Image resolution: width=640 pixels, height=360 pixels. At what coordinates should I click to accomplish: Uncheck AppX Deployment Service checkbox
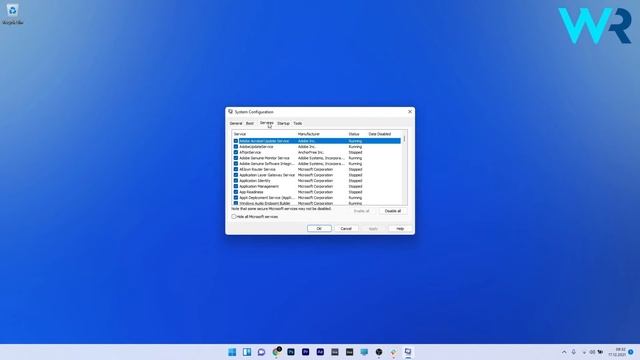click(x=236, y=198)
